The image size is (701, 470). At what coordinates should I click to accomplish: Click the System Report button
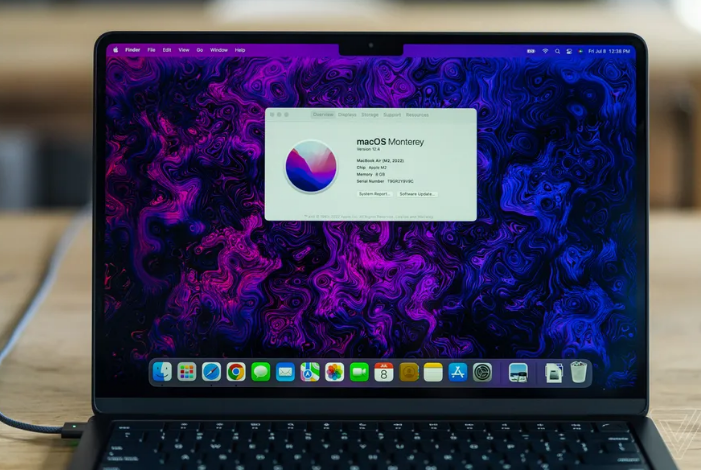375,194
